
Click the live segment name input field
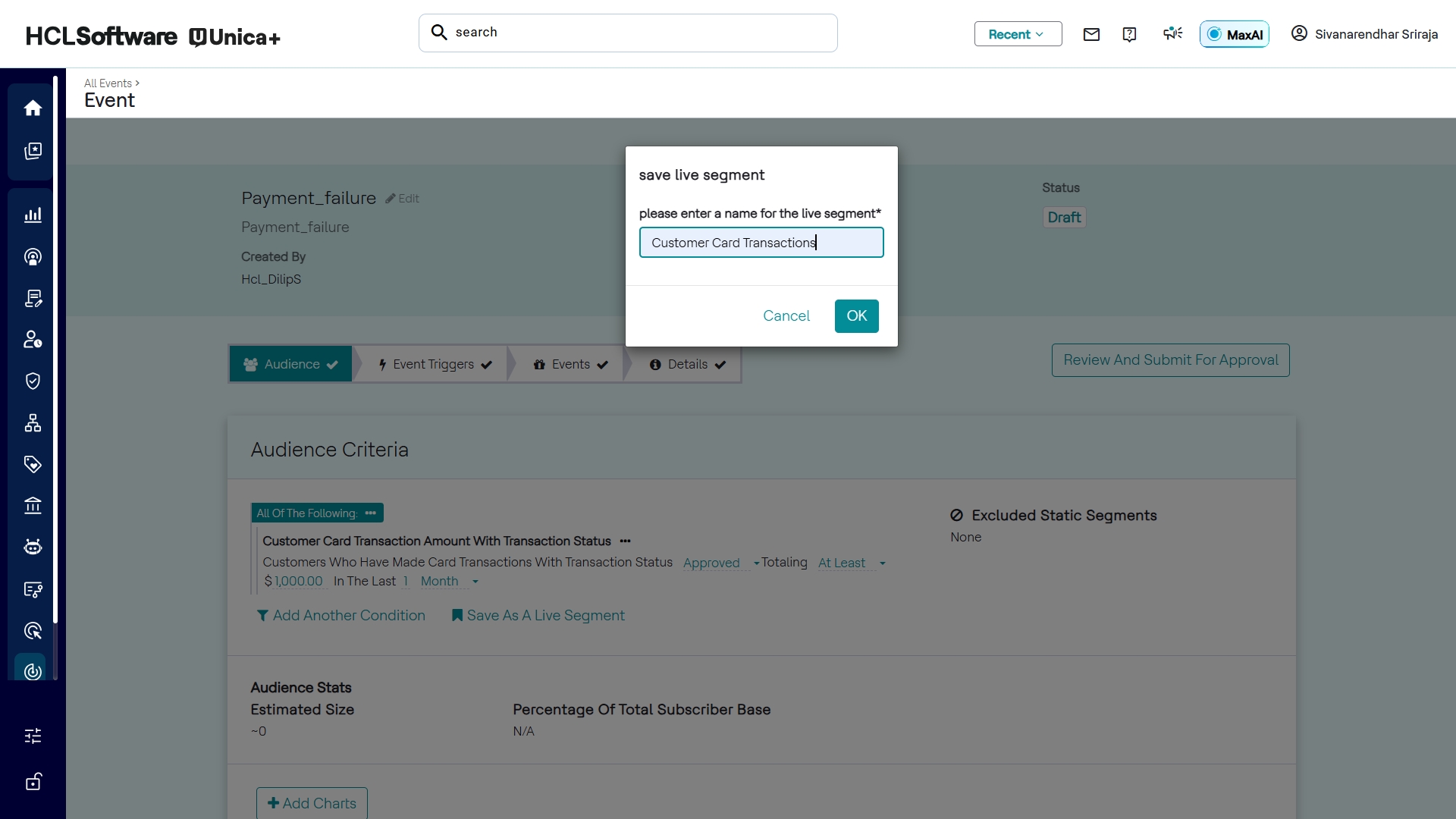[x=761, y=243]
